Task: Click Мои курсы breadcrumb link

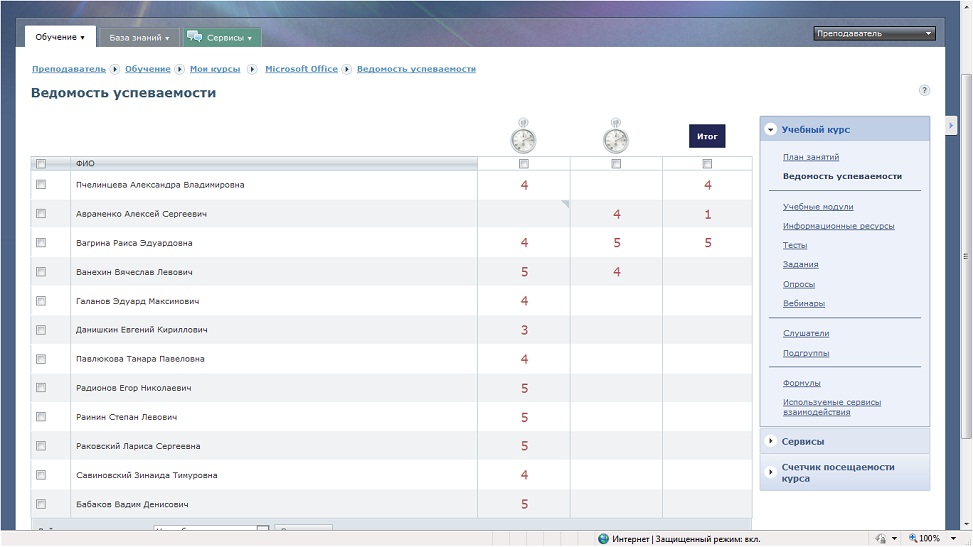Action: (x=215, y=69)
